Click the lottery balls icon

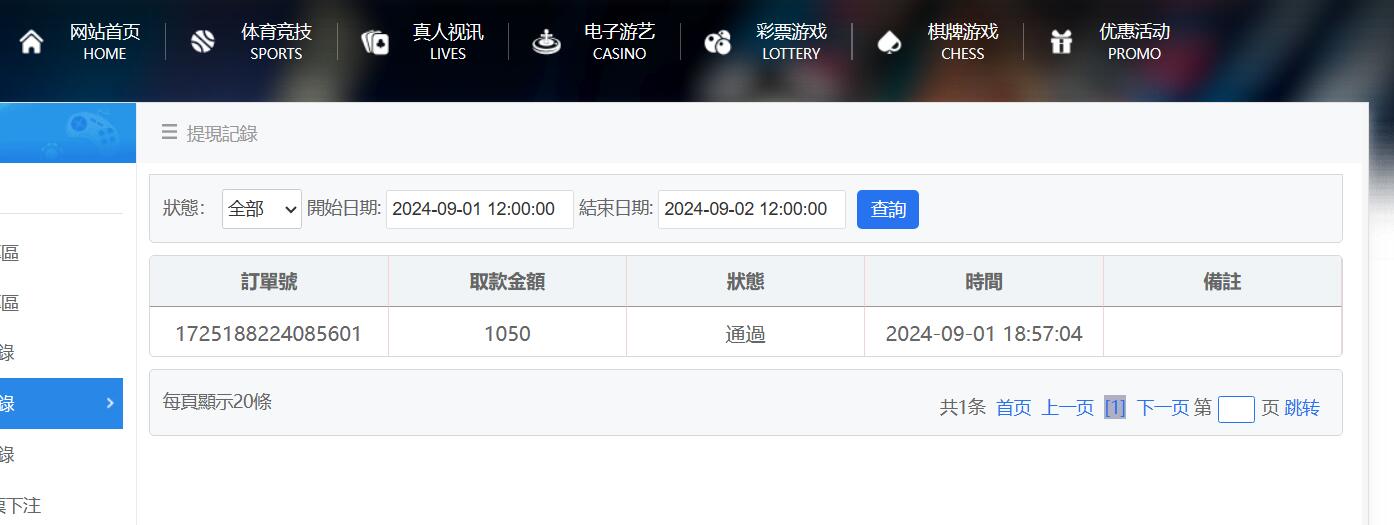(x=718, y=42)
